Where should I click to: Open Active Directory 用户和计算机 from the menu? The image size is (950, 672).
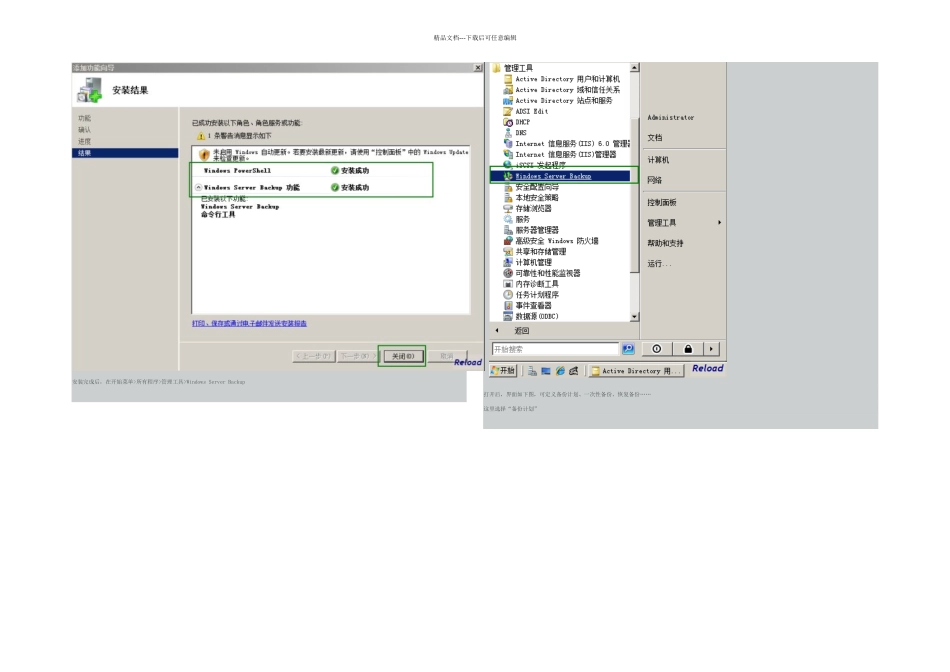(x=561, y=79)
